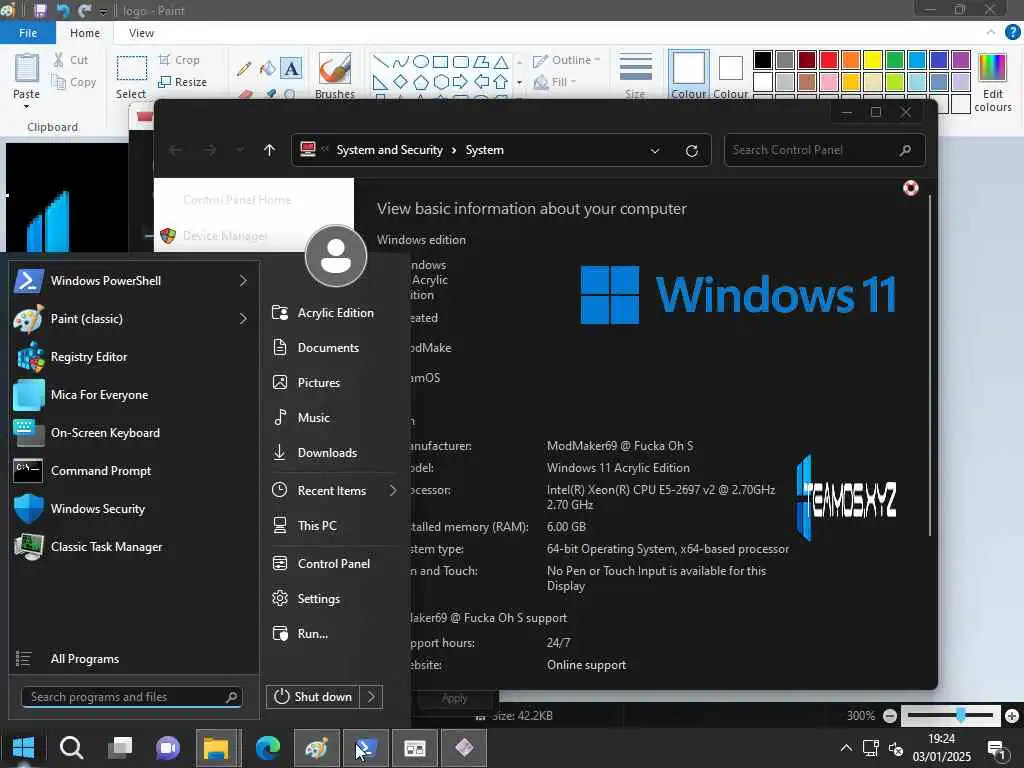
Task: Click the Start button on taskbar
Action: click(x=23, y=748)
